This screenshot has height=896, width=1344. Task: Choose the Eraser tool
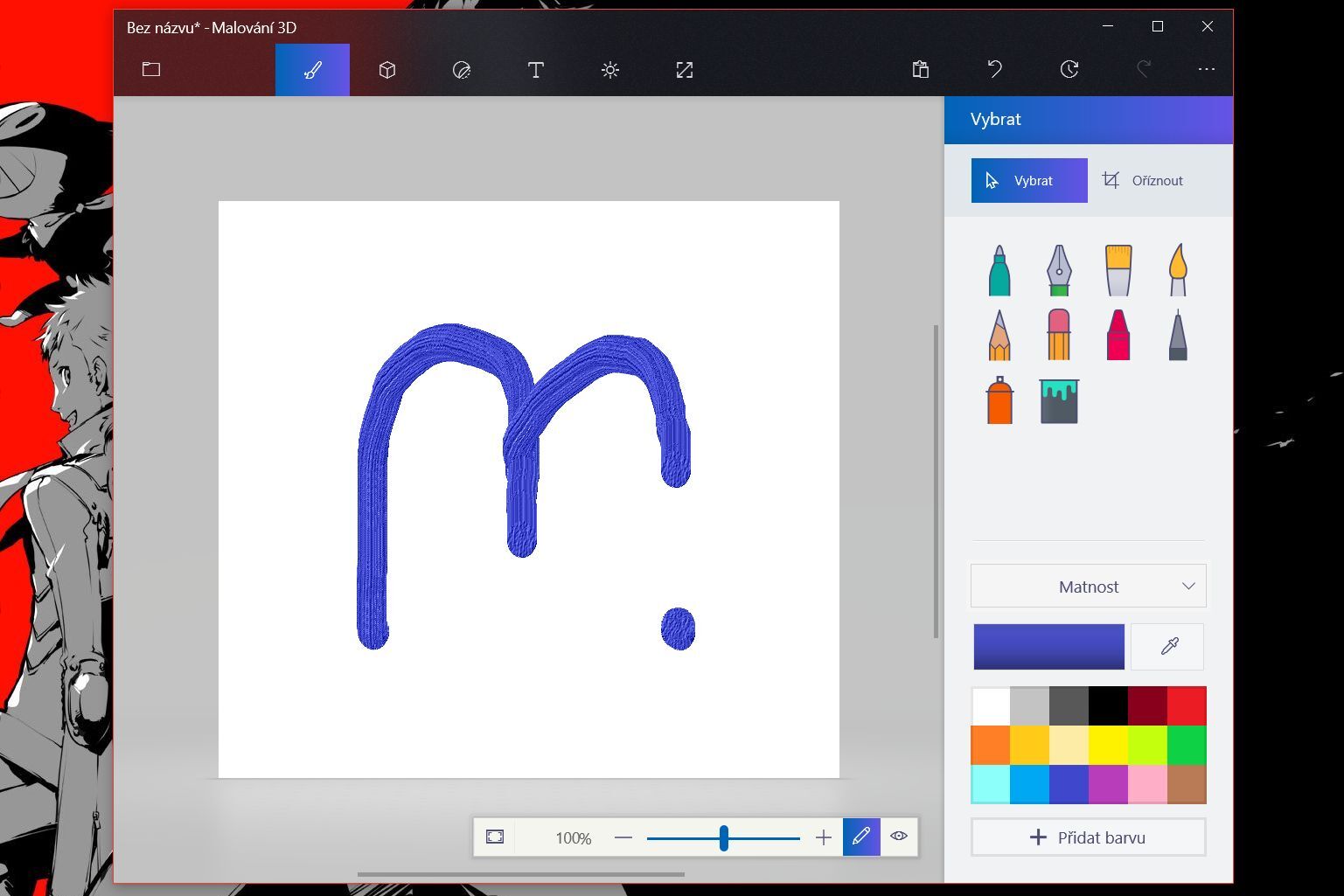pyautogui.click(x=1059, y=335)
